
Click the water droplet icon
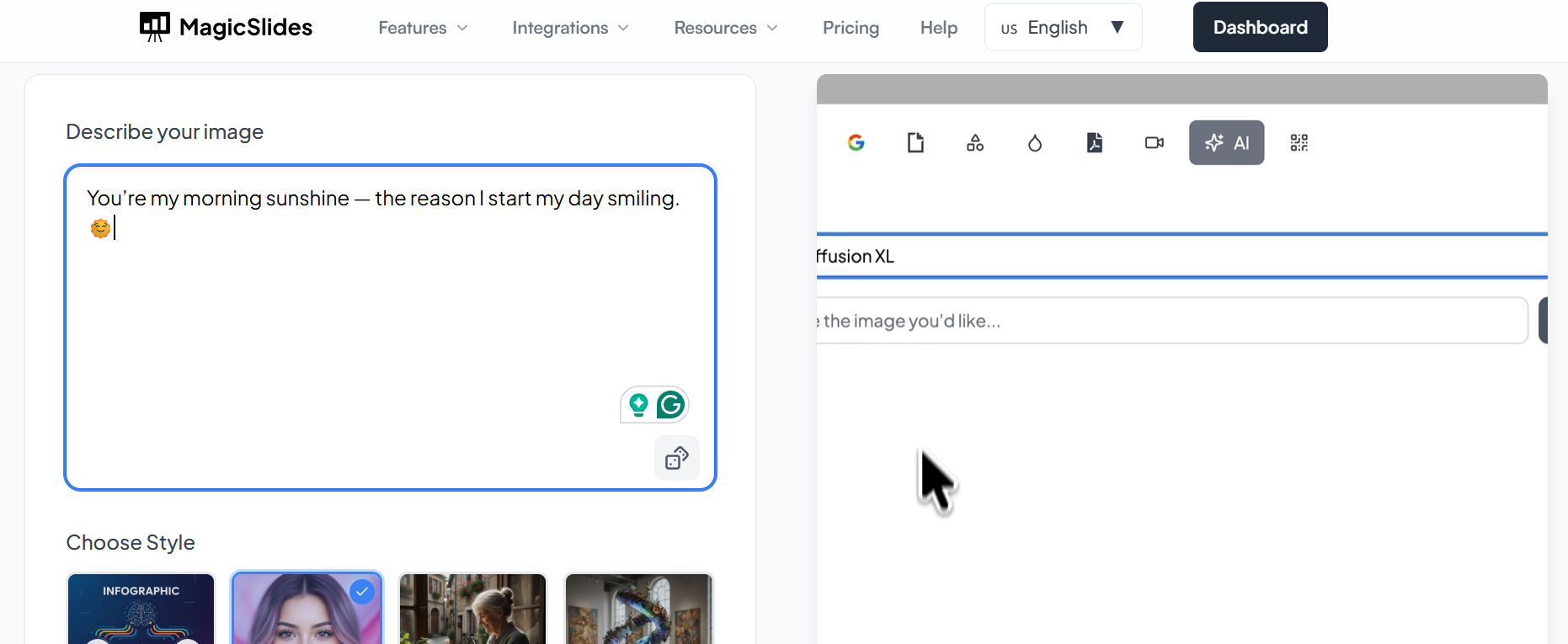[x=1035, y=143]
